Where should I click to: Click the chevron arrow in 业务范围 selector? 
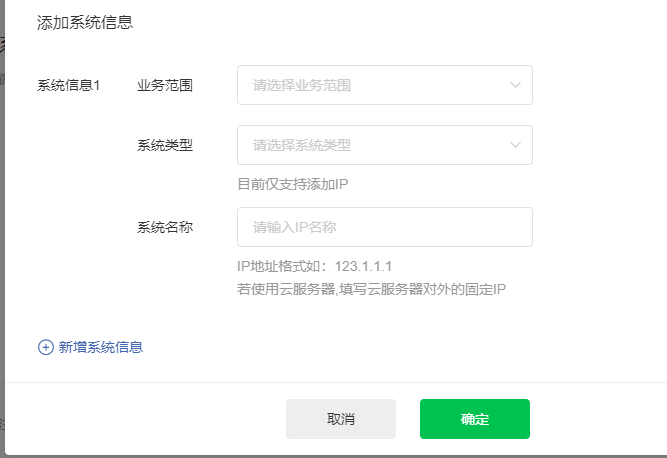pyautogui.click(x=515, y=85)
